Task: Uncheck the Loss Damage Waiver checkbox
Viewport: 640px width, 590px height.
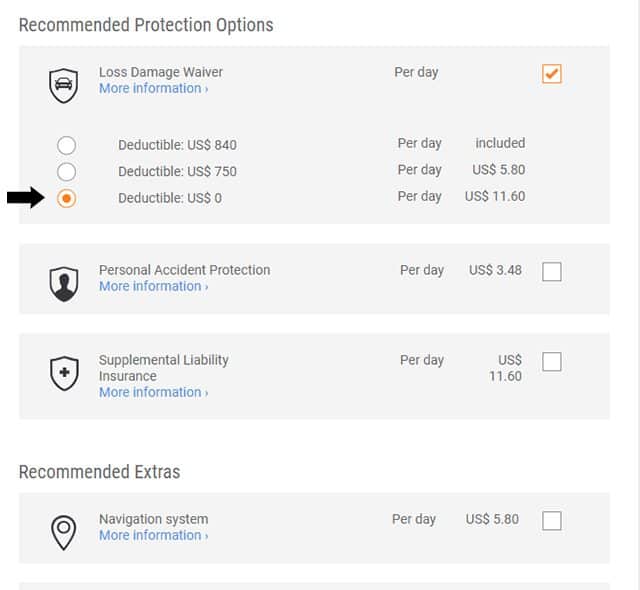Action: 552,74
